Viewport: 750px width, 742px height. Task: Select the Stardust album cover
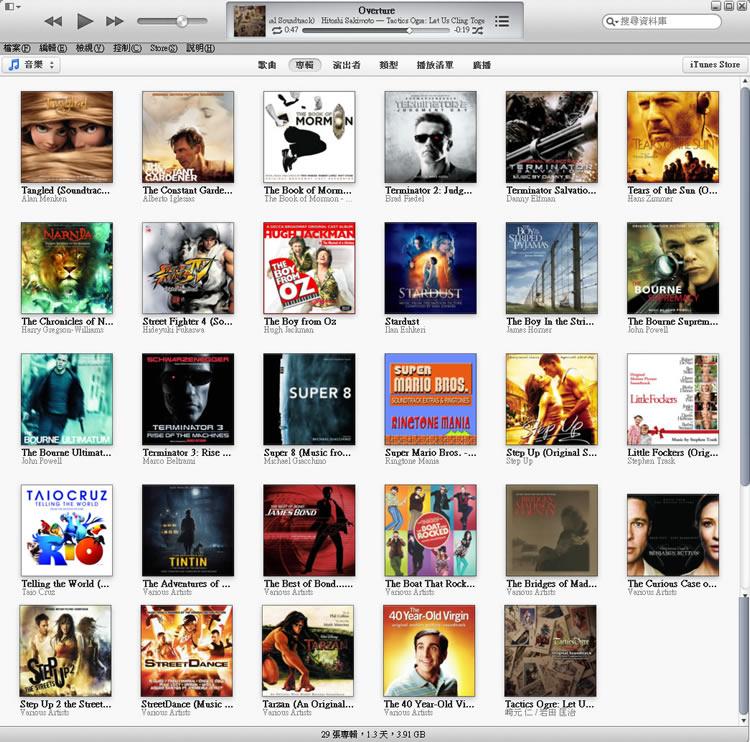[x=430, y=268]
